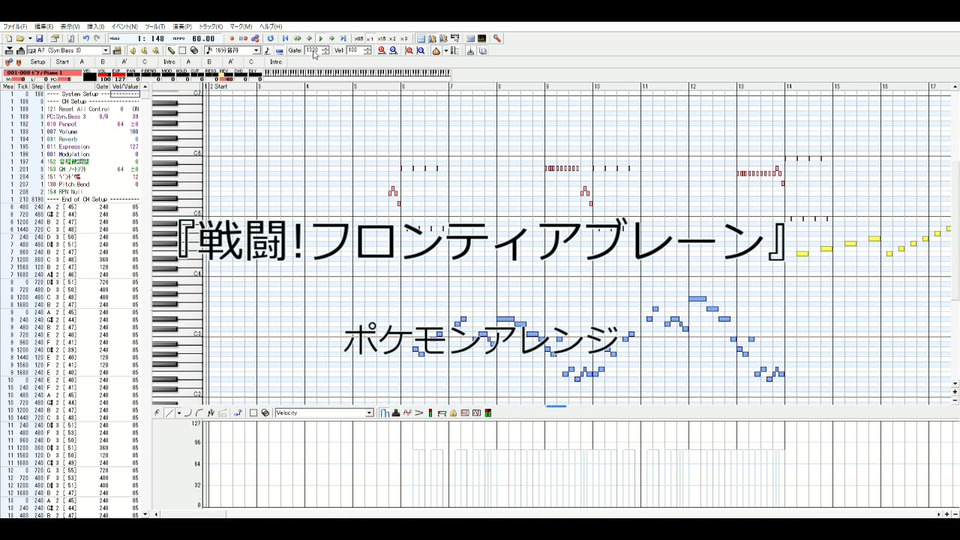Open the トラック(K) menu
Screen dimensions: 960x540
(211, 27)
